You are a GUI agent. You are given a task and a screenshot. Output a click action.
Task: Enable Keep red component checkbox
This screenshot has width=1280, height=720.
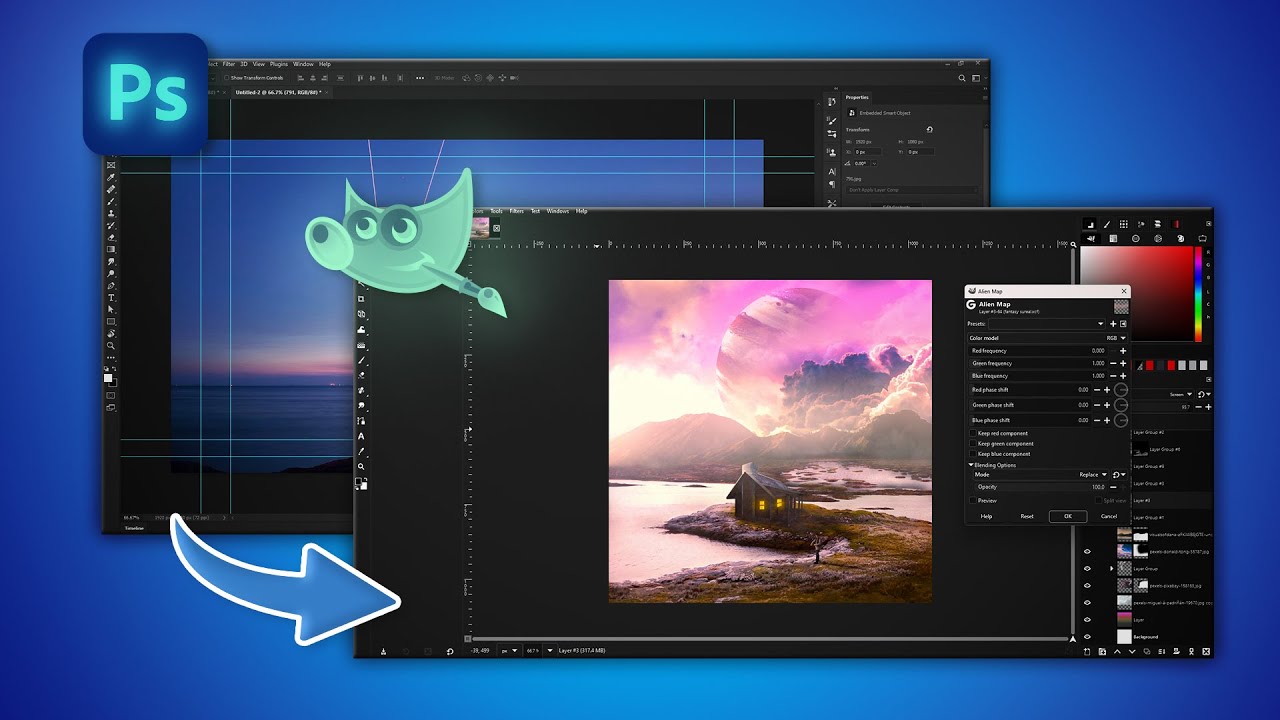[973, 433]
